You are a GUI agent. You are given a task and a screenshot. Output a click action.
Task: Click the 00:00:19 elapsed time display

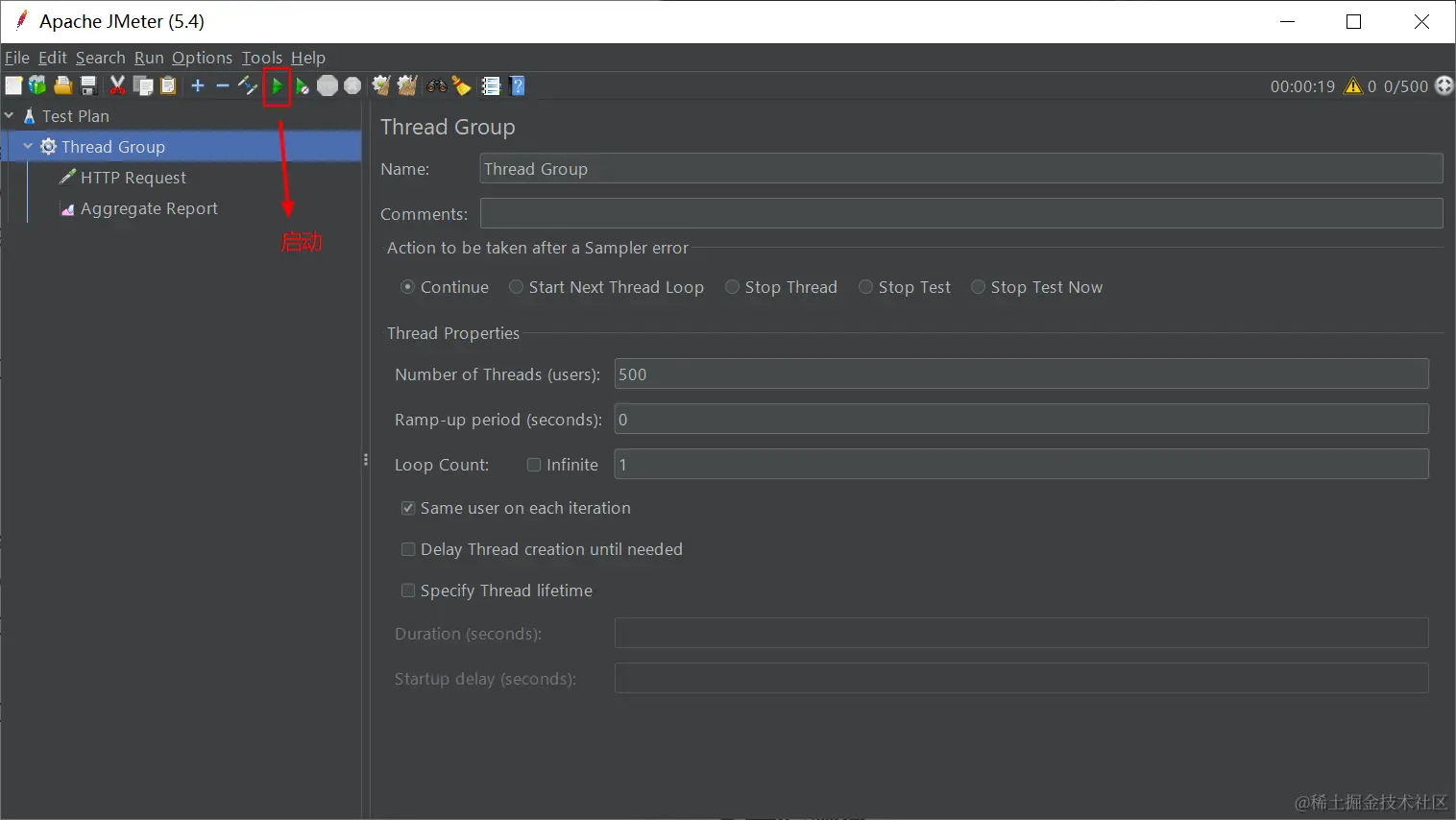(x=1302, y=86)
